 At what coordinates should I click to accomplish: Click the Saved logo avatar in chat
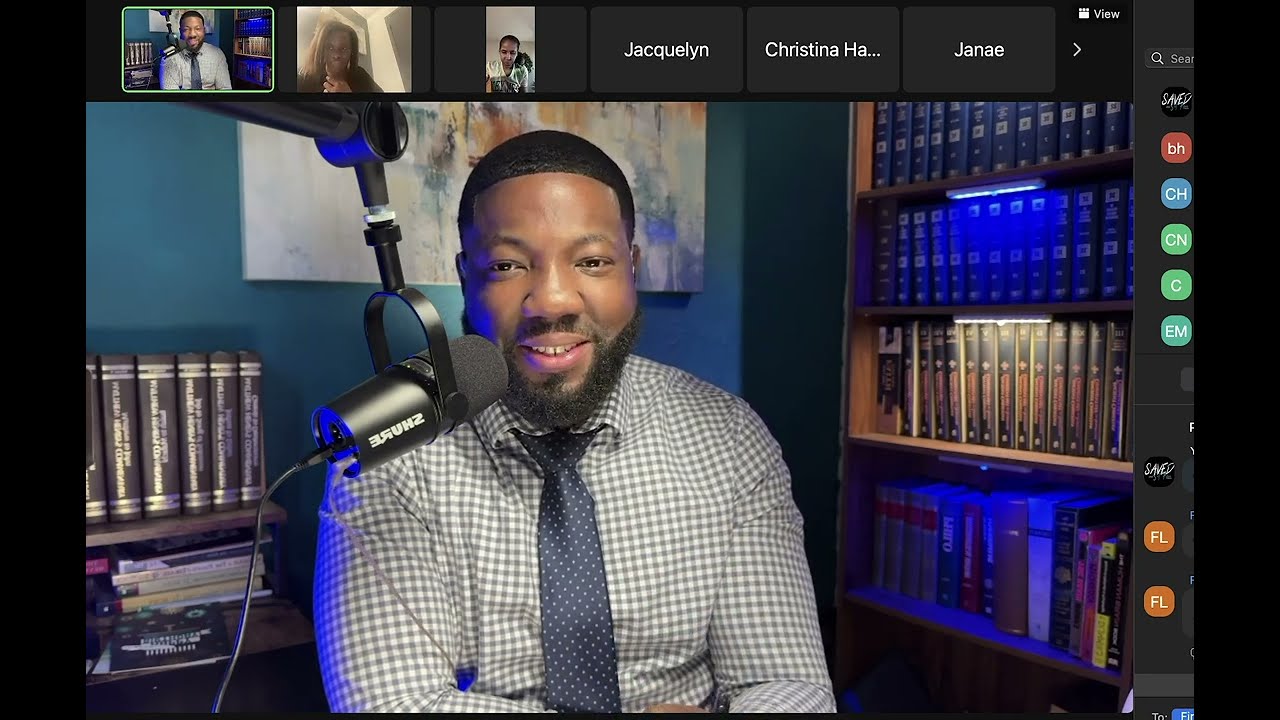1159,472
